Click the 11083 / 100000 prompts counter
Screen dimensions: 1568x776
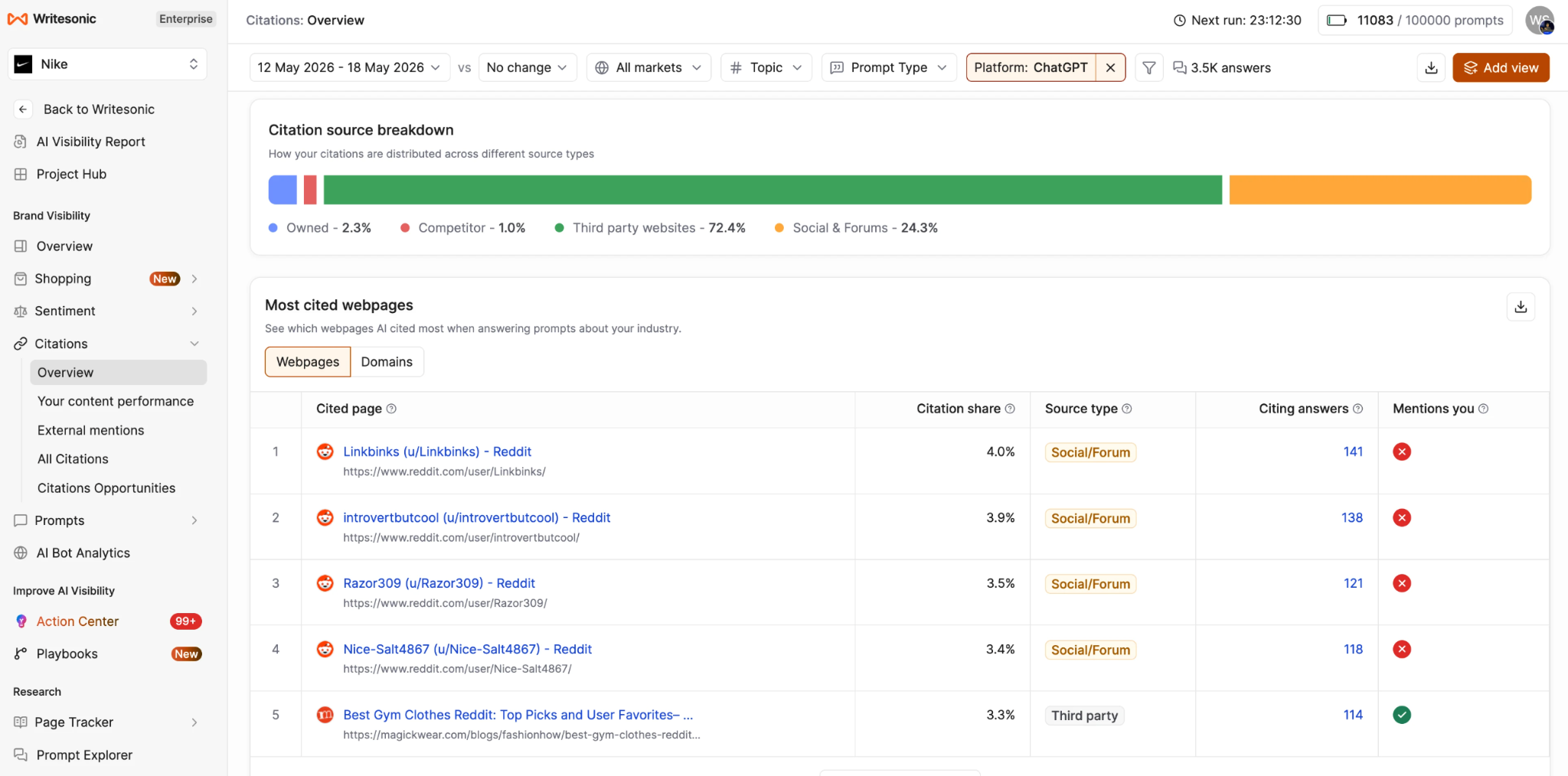pos(1416,20)
